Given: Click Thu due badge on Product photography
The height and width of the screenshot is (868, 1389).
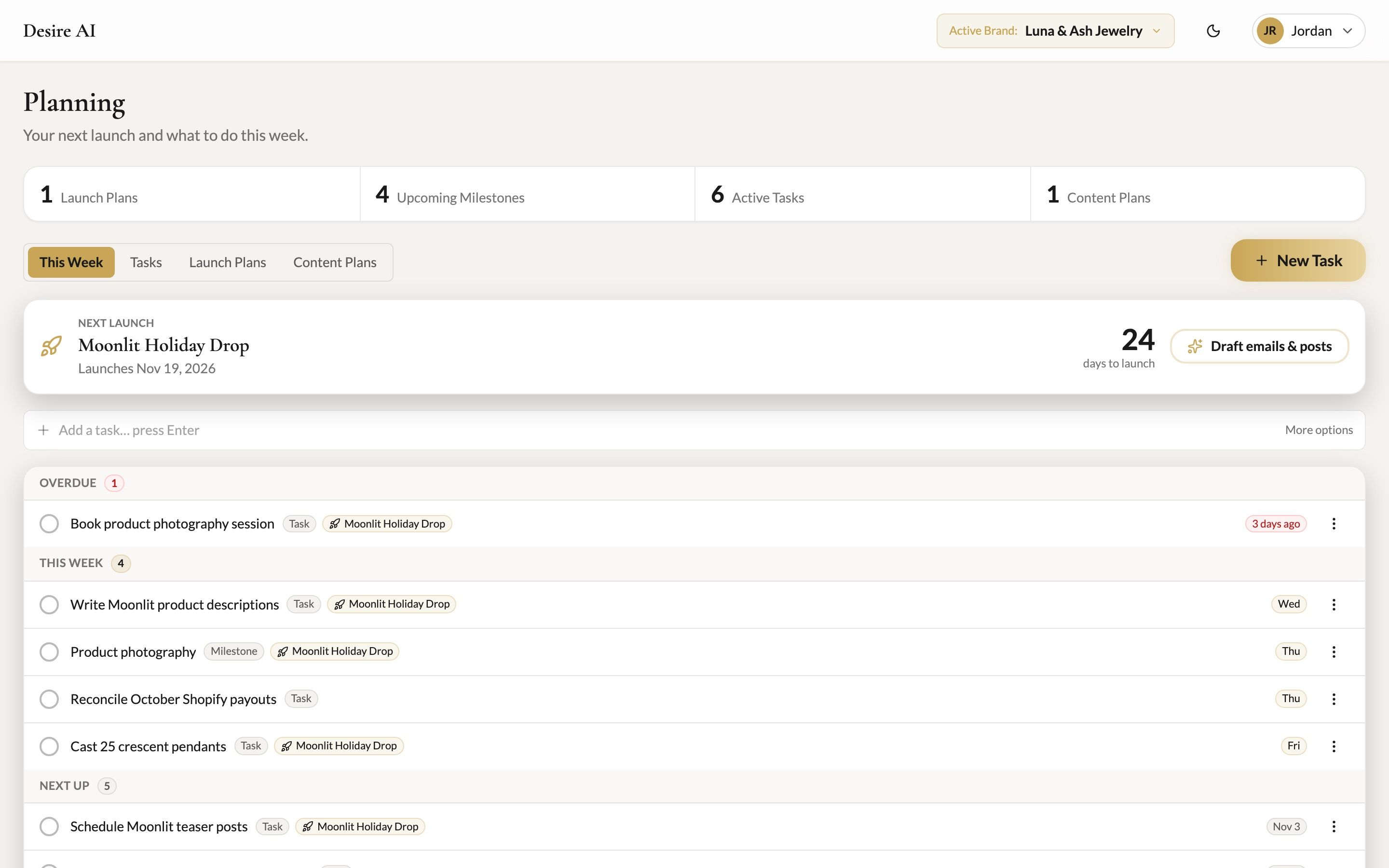Looking at the screenshot, I should click(1290, 651).
